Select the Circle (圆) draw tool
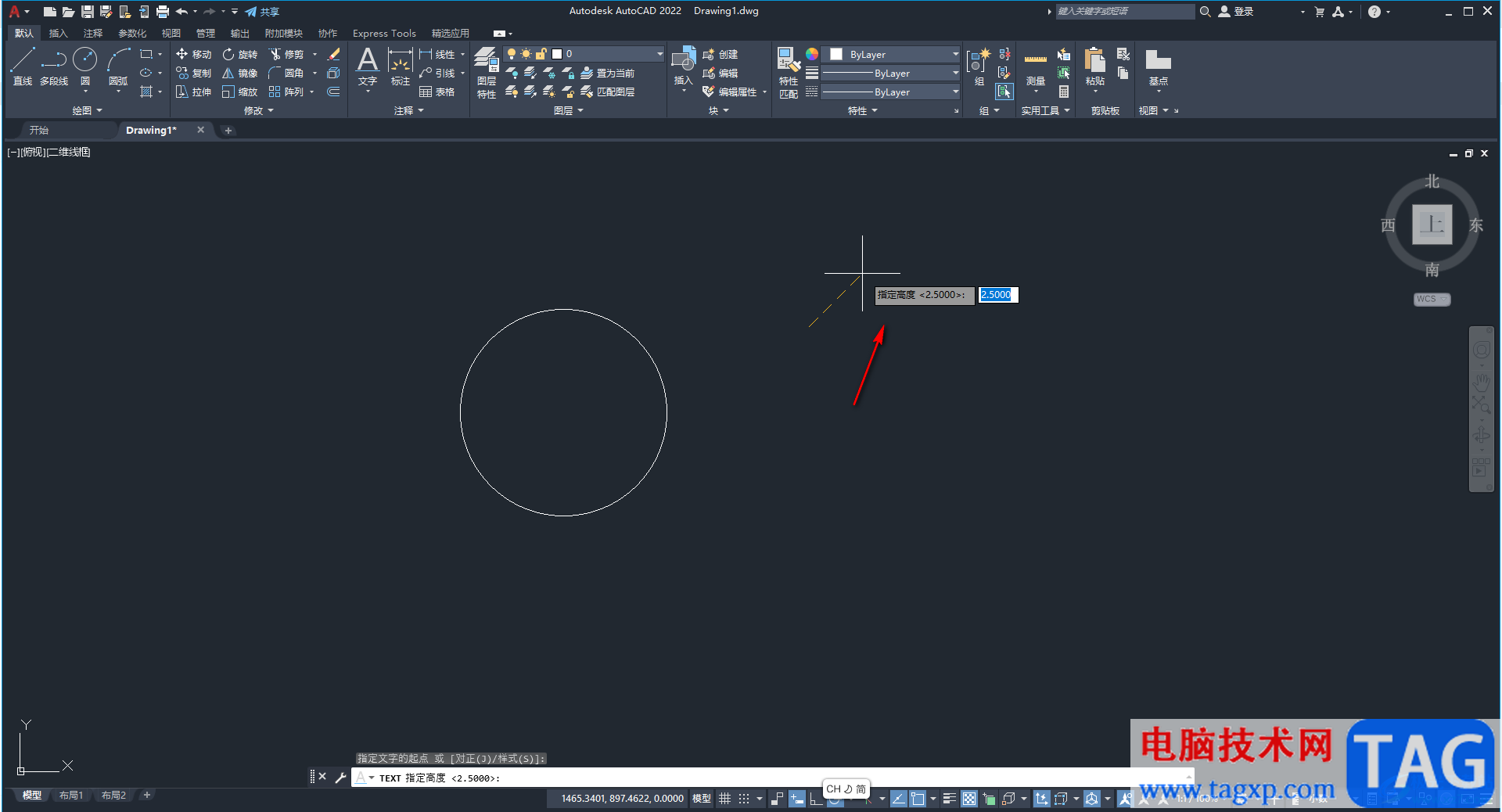The image size is (1502, 812). point(85,66)
